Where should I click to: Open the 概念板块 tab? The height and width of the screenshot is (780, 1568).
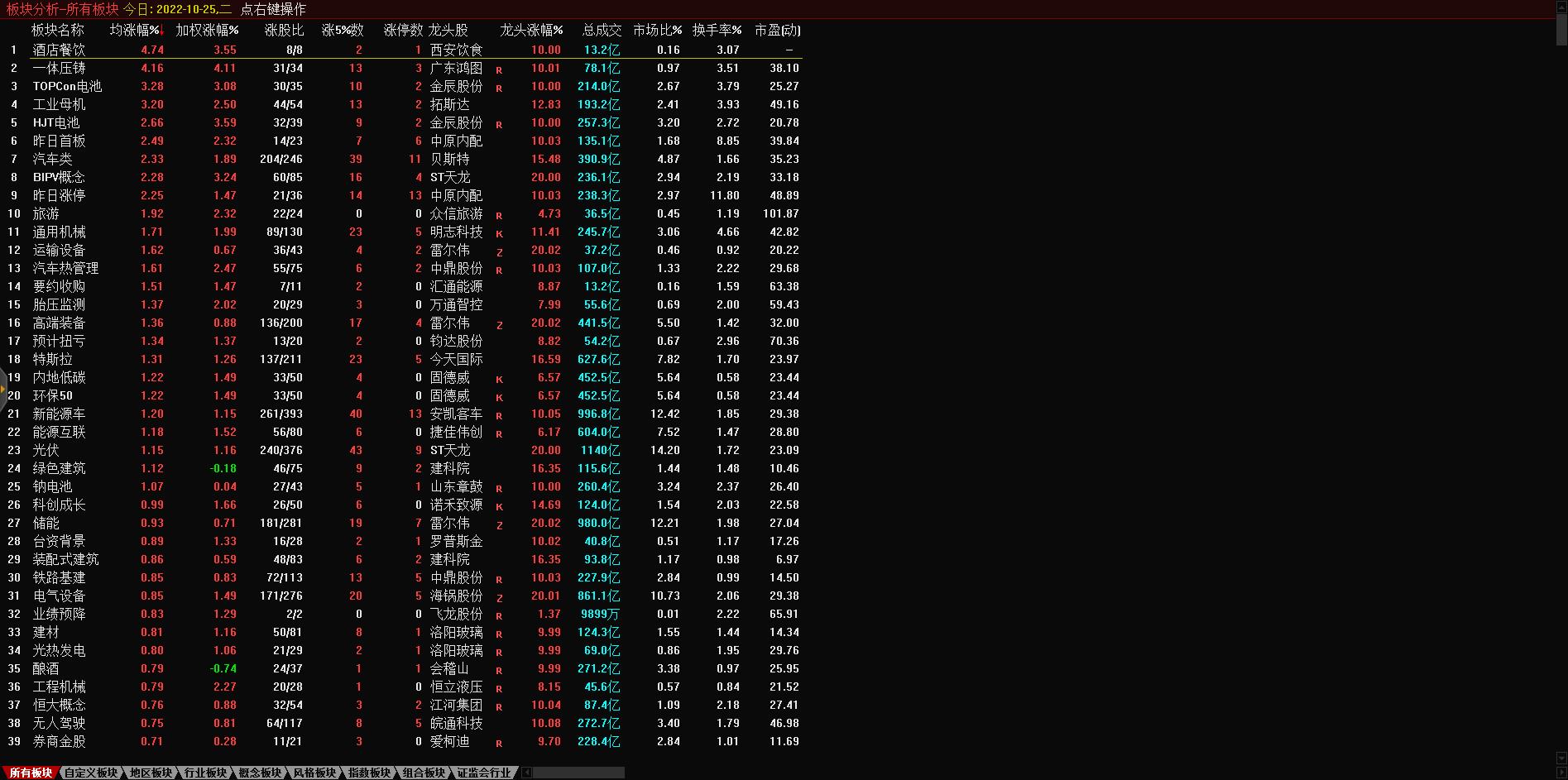click(x=260, y=773)
